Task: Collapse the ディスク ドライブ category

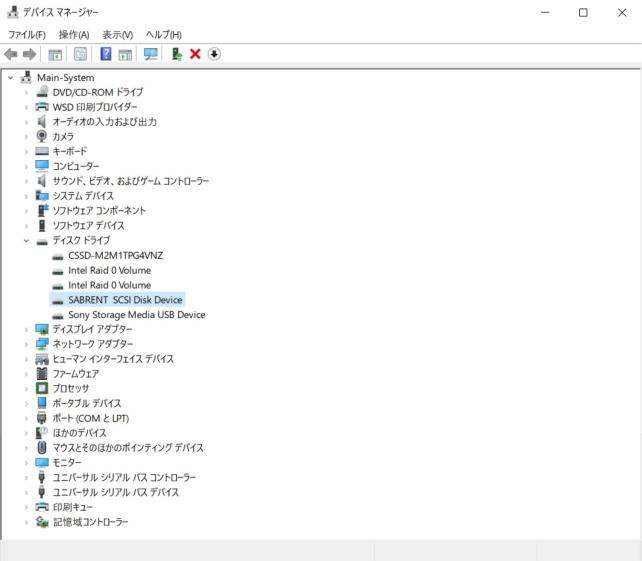Action: tap(26, 241)
